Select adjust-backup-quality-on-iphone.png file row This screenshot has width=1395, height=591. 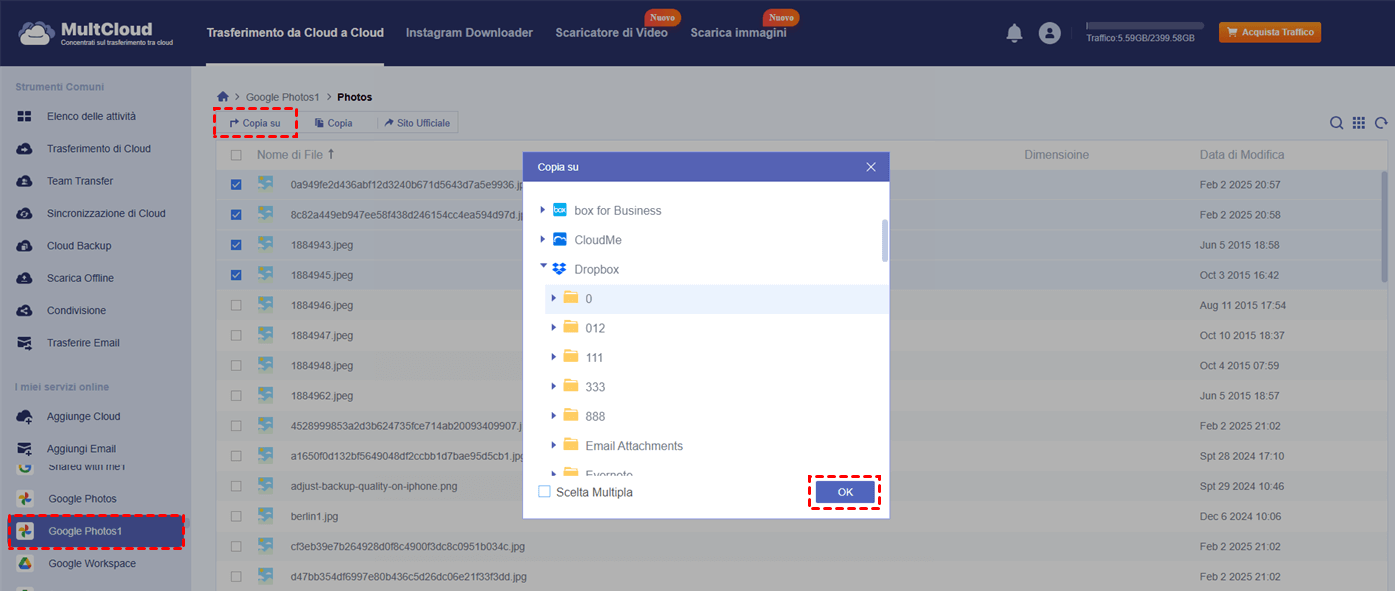coord(802,486)
